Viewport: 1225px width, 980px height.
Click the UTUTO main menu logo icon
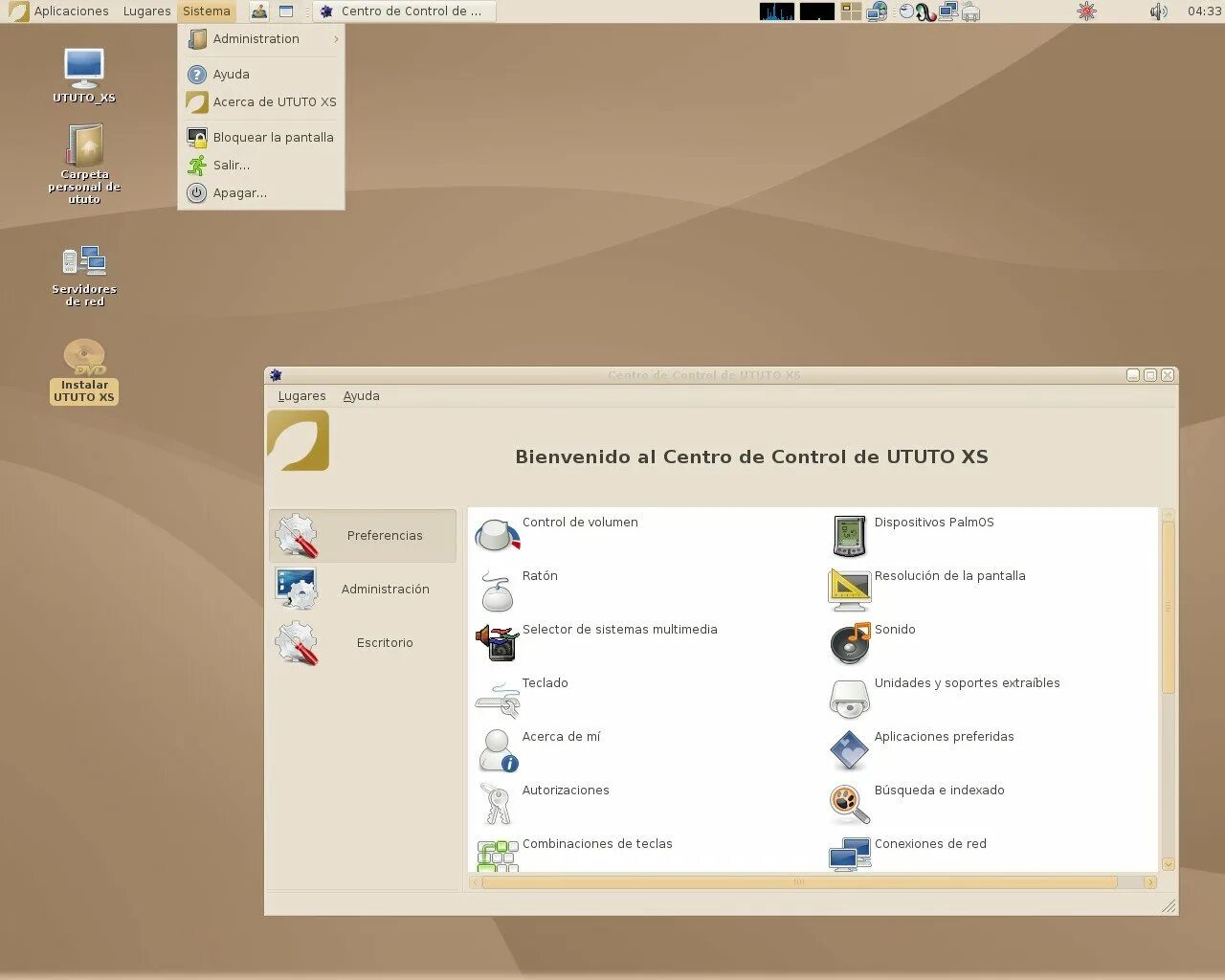tap(18, 11)
